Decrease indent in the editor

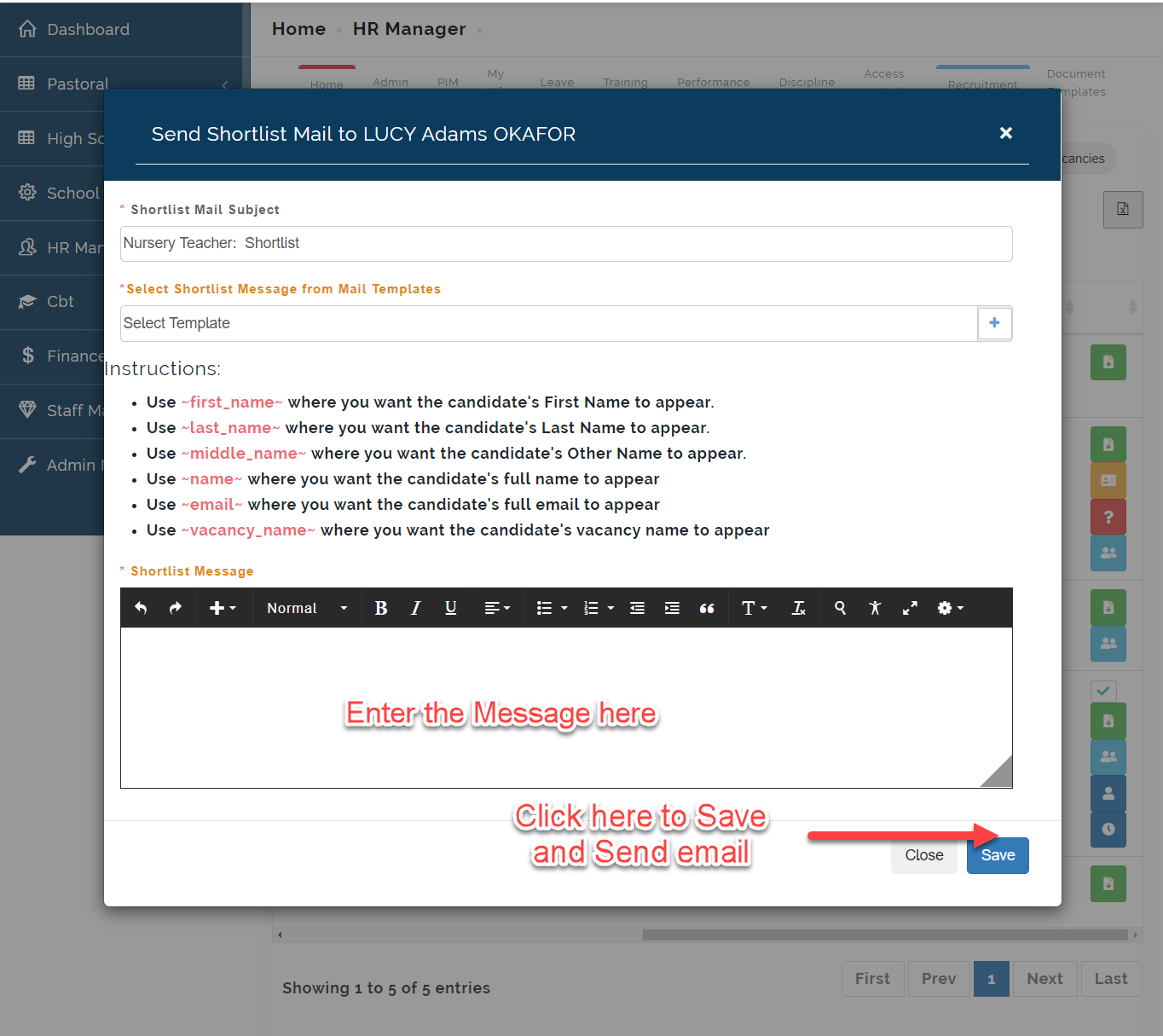pyautogui.click(x=637, y=608)
